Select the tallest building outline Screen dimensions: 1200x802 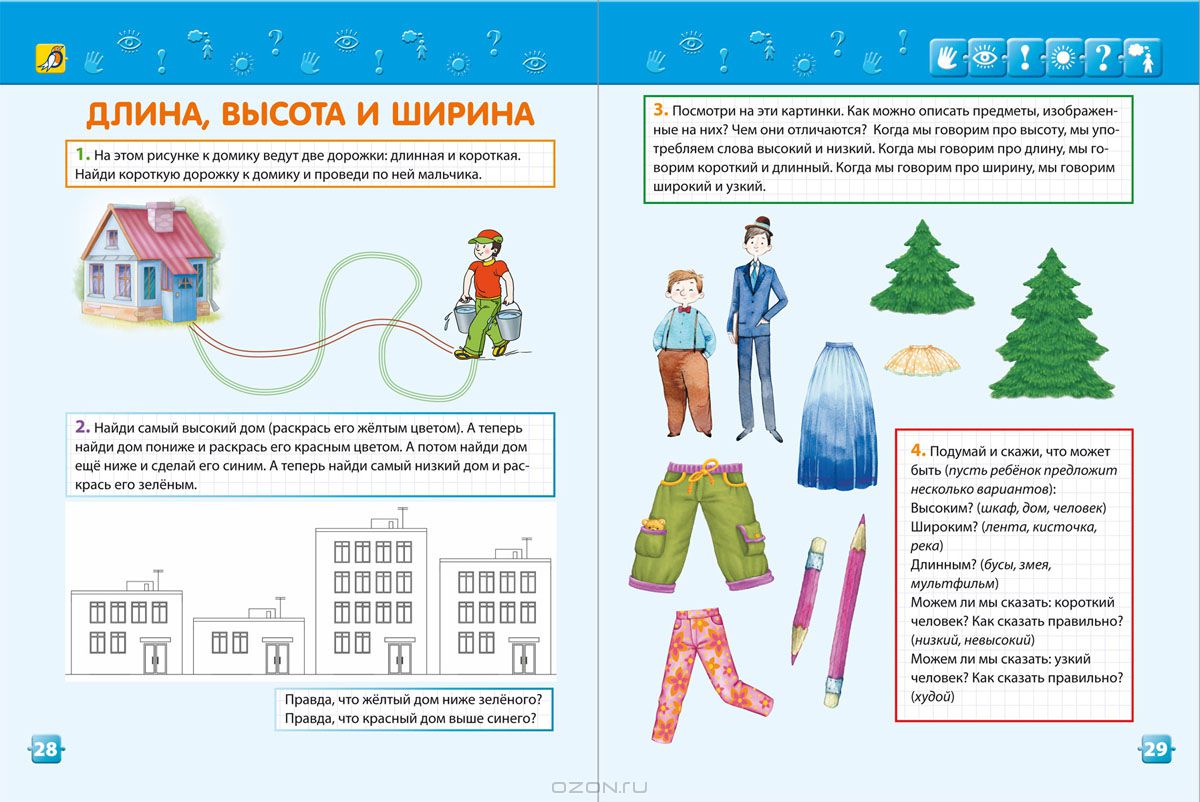(x=372, y=598)
